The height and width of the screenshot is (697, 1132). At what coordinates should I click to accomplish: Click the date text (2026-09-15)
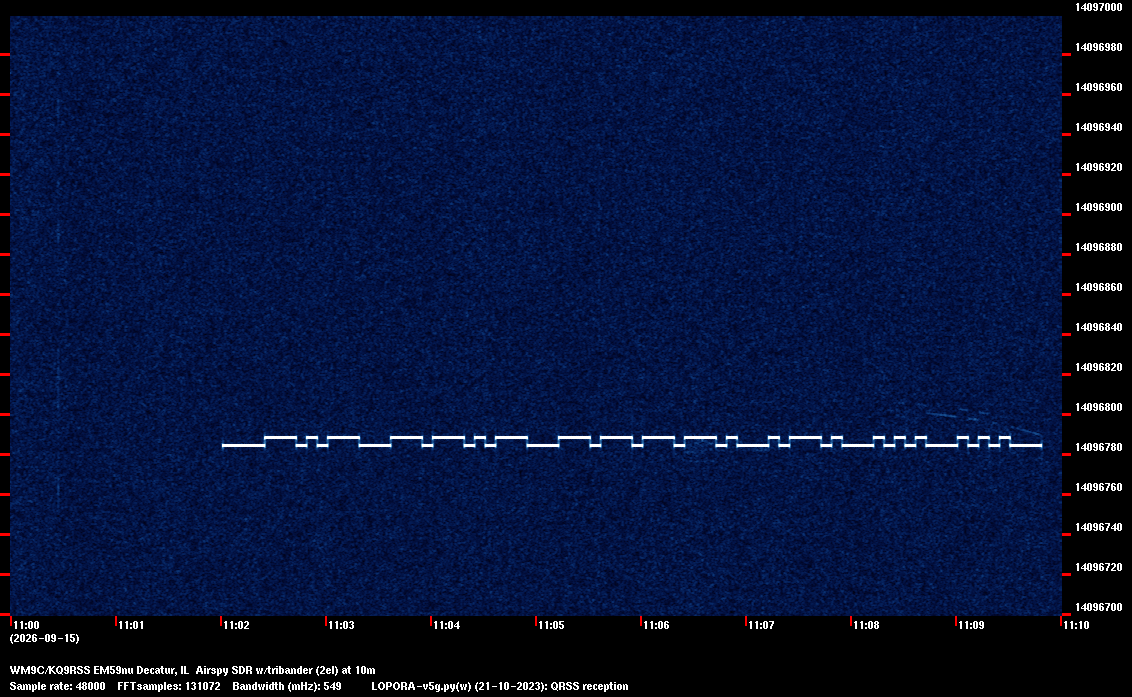click(x=44, y=638)
